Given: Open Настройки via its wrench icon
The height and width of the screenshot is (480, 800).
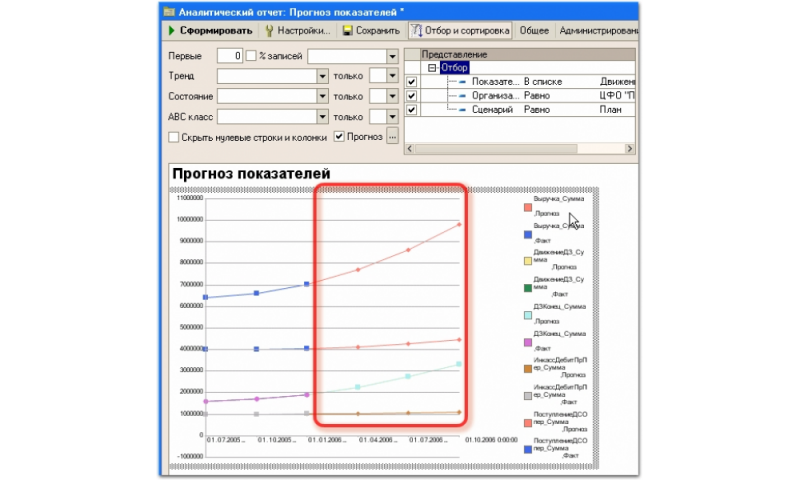Looking at the screenshot, I should 270,31.
